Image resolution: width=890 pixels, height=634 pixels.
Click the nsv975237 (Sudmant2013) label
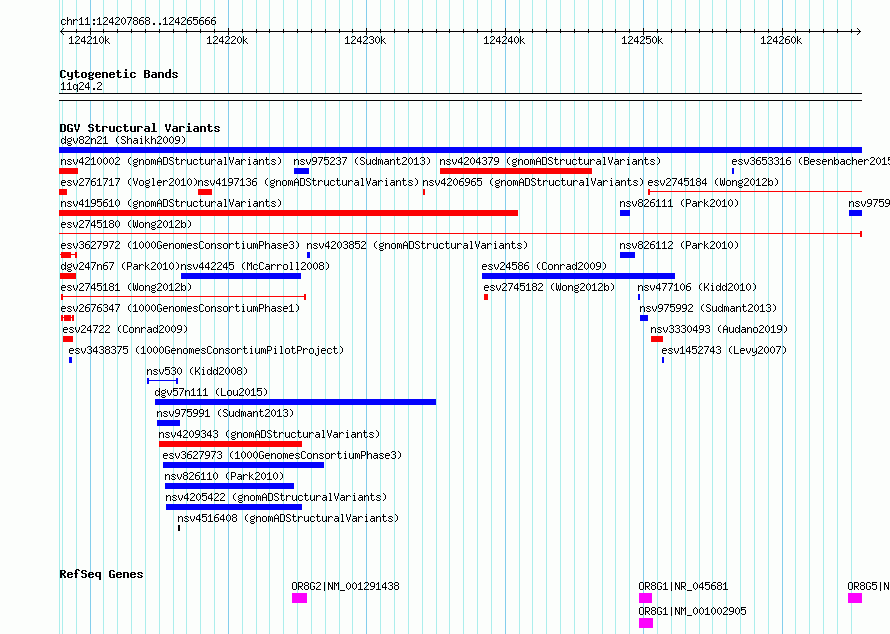pos(362,161)
